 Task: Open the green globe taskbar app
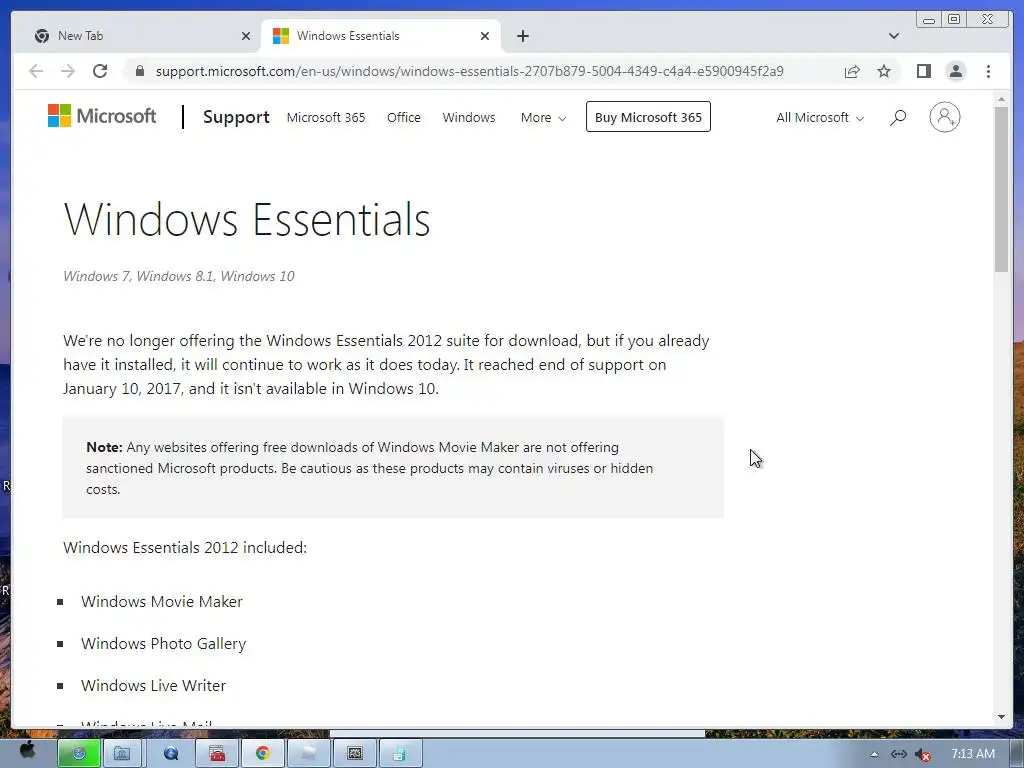point(78,754)
